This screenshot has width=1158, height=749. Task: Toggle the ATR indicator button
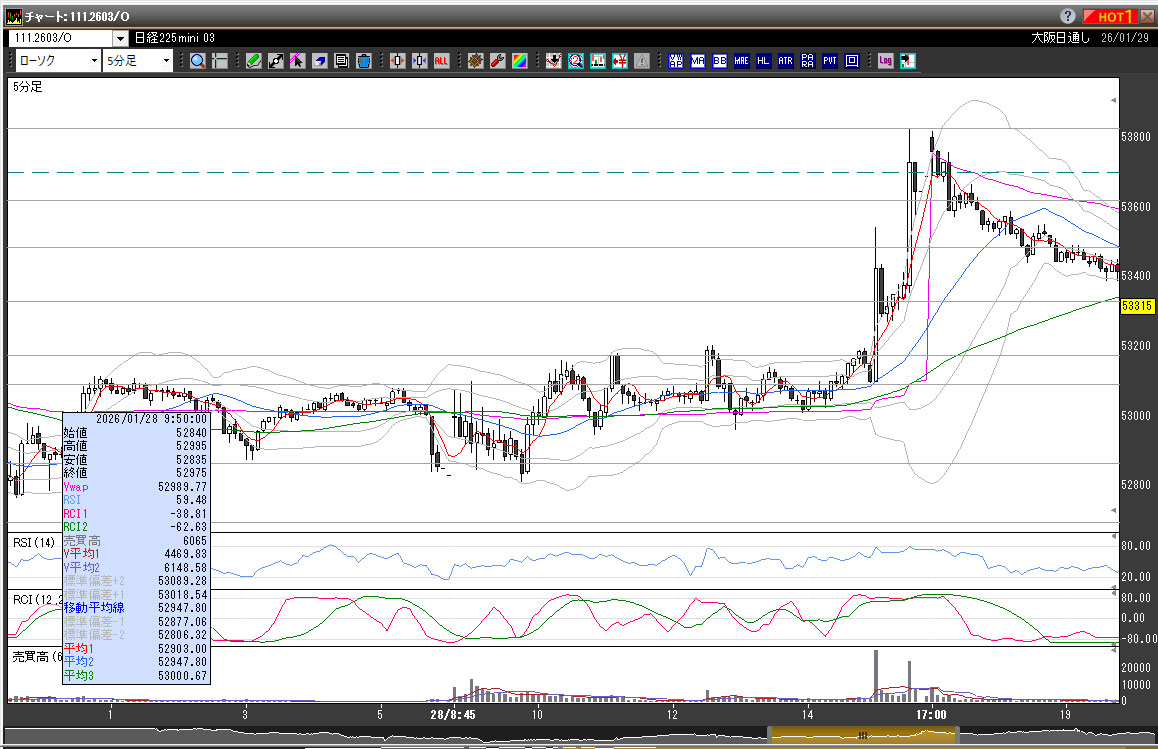785,61
